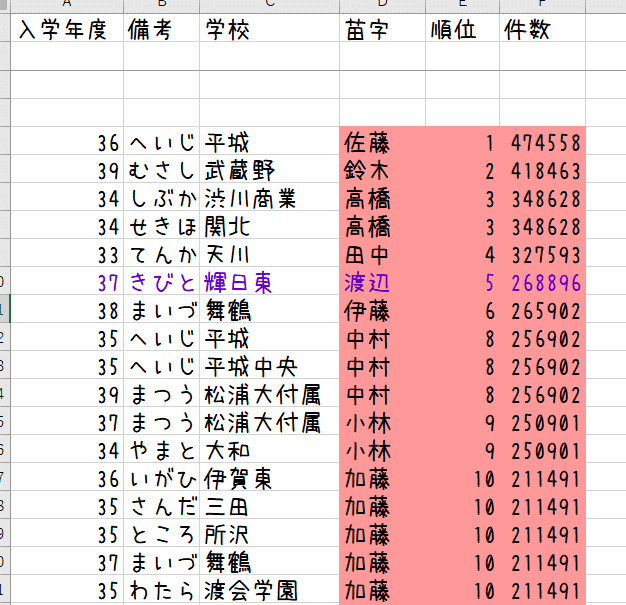Click 加藤 in the 伊賀東 row
This screenshot has height=605, width=626.
coord(382,477)
